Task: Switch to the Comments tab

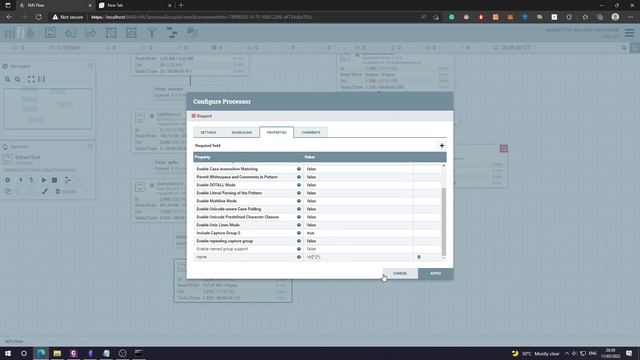Action: [x=311, y=132]
